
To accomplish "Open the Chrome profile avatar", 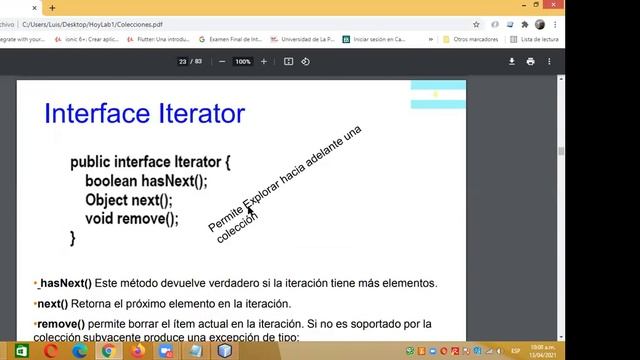I will click(540, 24).
